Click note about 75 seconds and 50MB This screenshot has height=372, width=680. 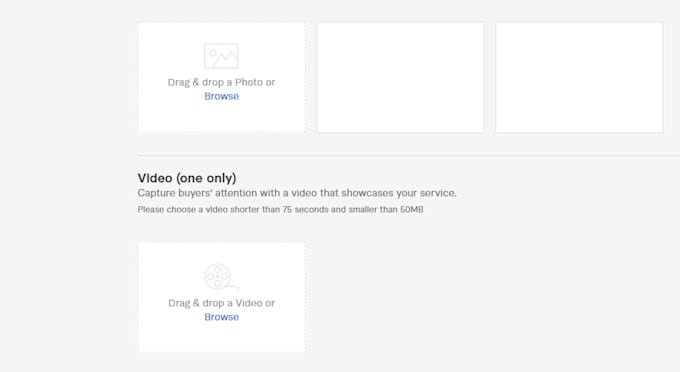pyautogui.click(x=280, y=209)
